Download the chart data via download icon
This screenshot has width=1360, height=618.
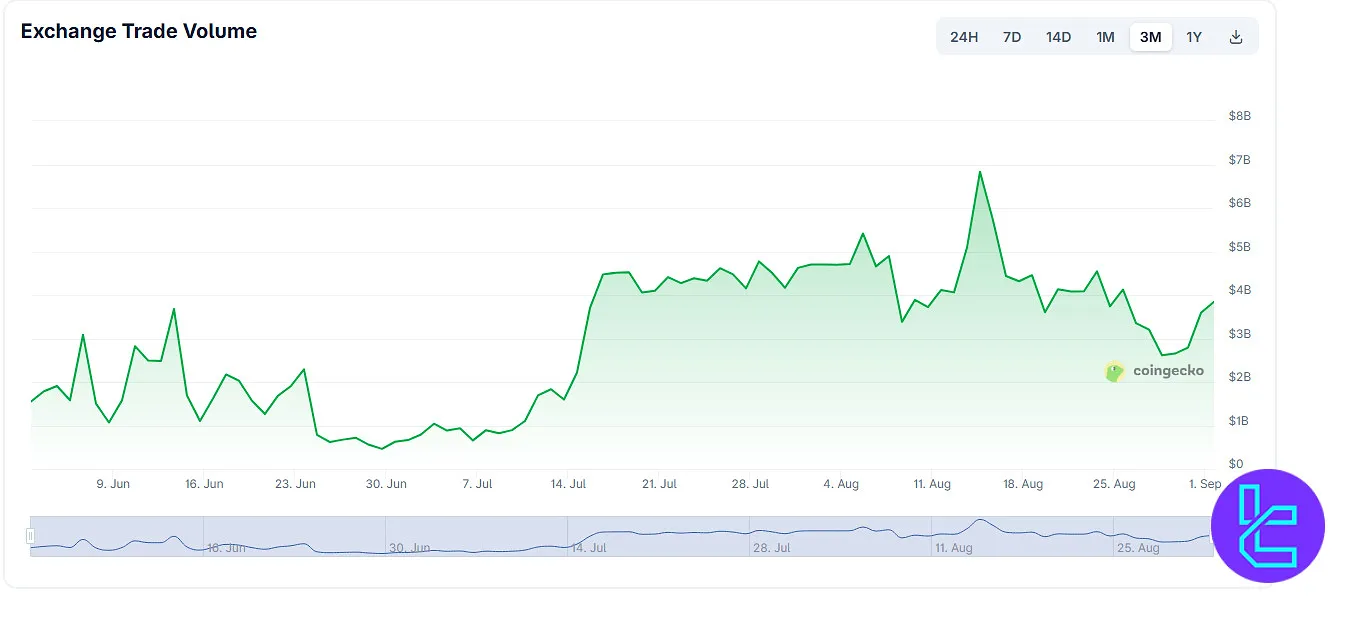coord(1236,37)
